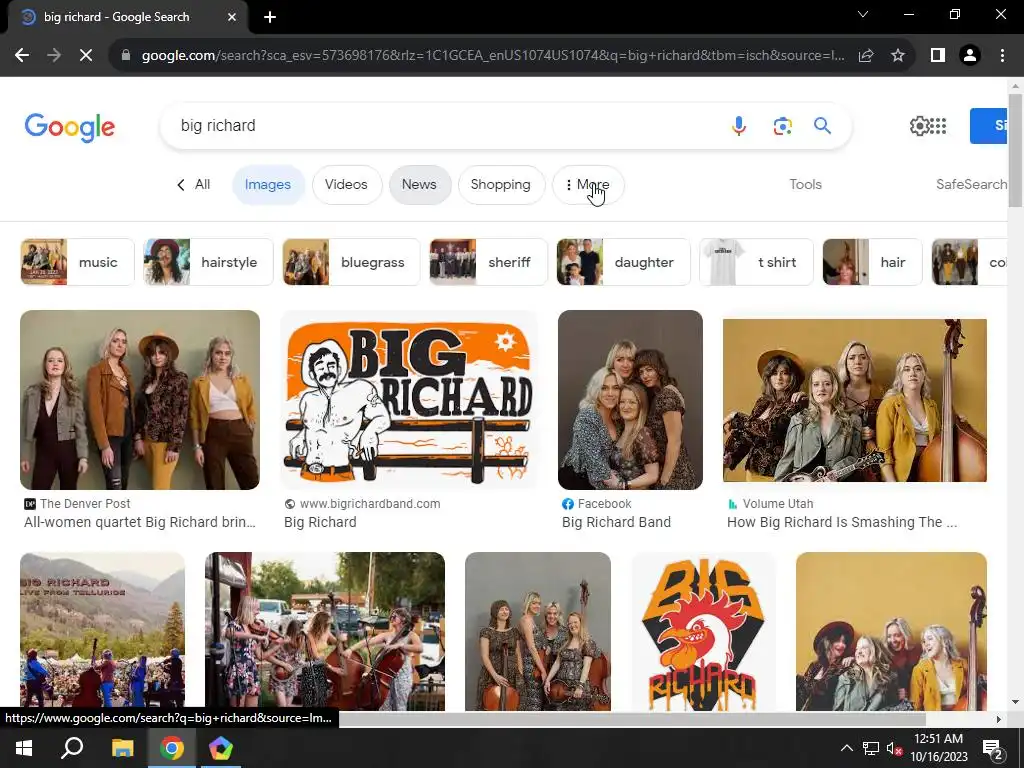Click Chrome icon in the taskbar
Viewport: 1024px width, 768px height.
pos(172,748)
